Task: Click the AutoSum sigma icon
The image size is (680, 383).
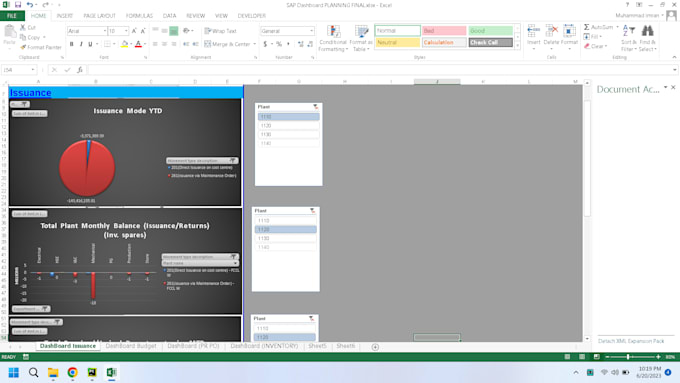Action: pyautogui.click(x=587, y=27)
